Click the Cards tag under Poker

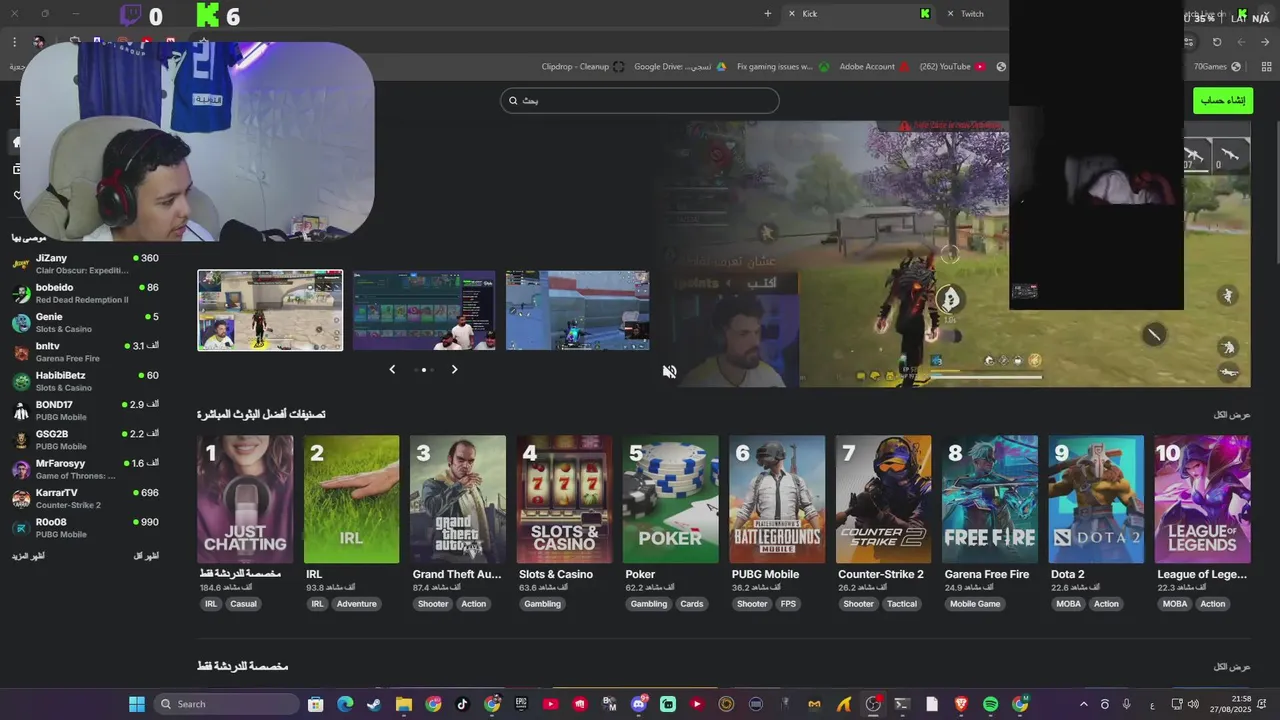pos(692,604)
